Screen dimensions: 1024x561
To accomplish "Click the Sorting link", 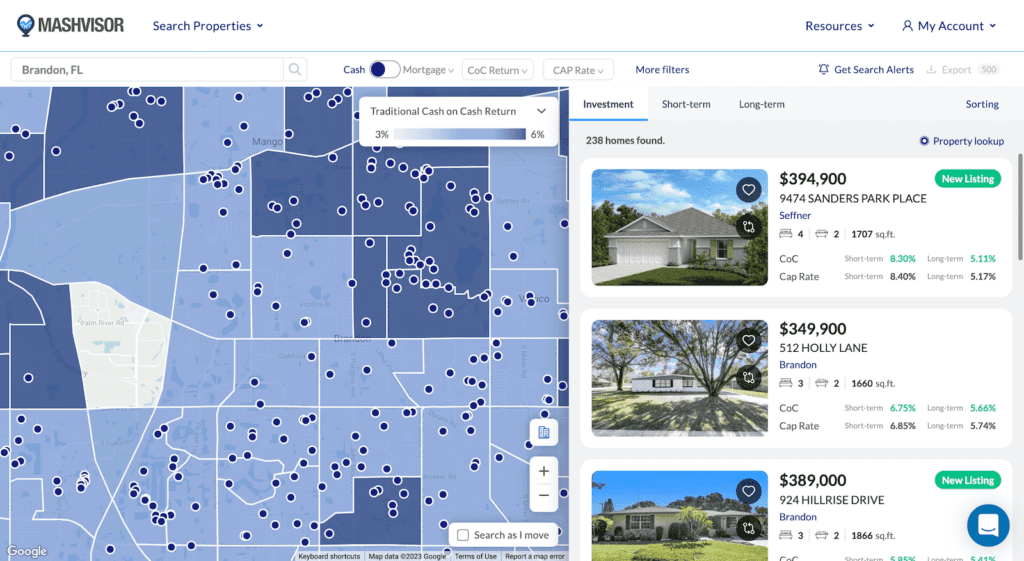I will click(x=982, y=104).
